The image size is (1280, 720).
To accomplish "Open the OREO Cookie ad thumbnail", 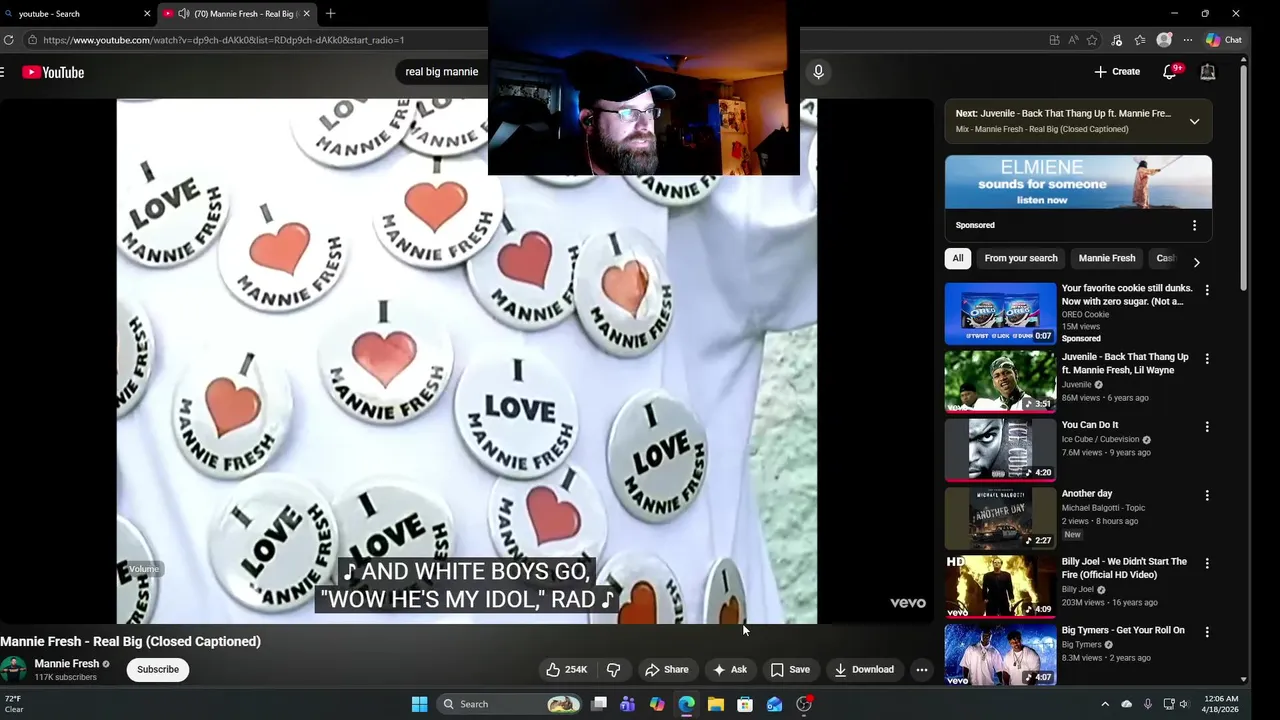I will tap(1000, 313).
